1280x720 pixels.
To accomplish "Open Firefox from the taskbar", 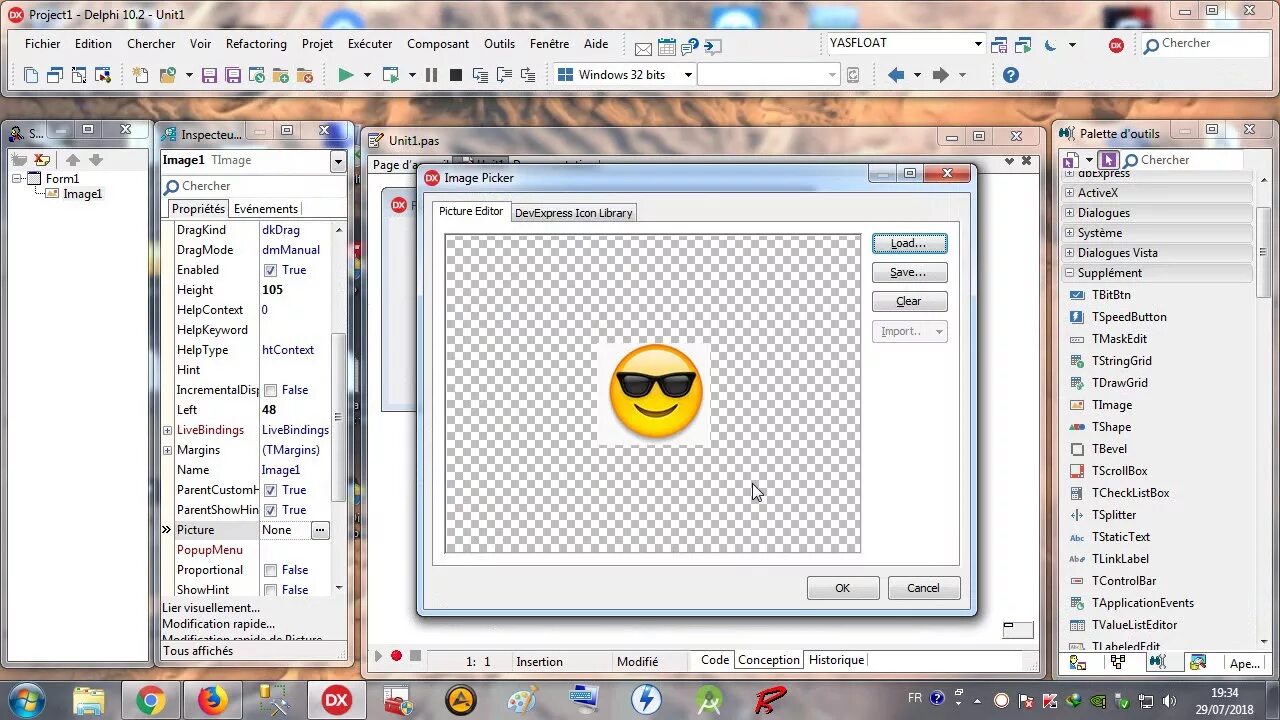I will (212, 701).
